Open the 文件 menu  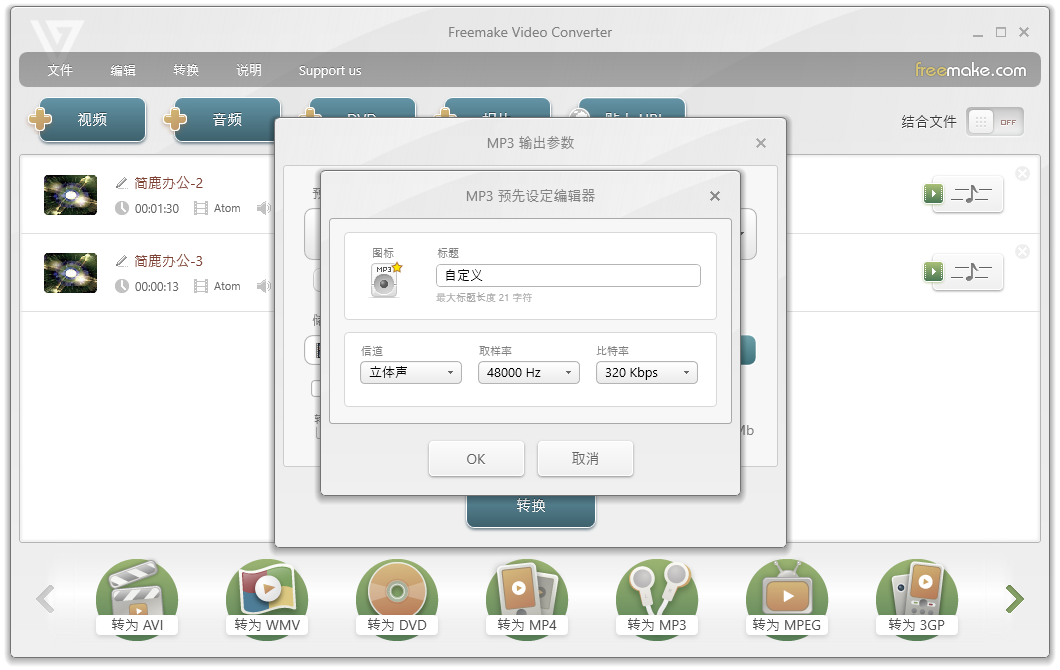pos(60,70)
